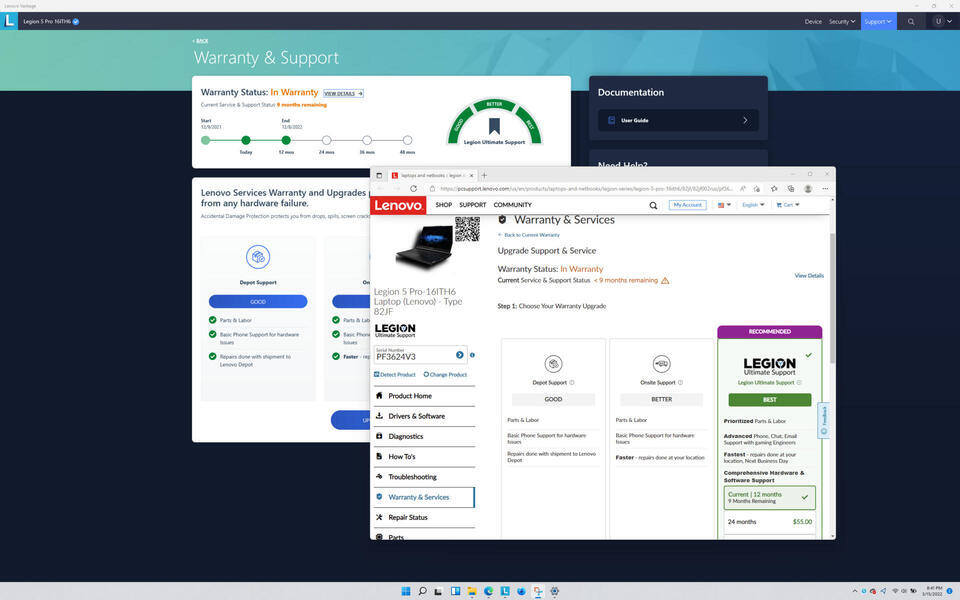
Task: Open browser favorites star icon
Action: [x=774, y=189]
